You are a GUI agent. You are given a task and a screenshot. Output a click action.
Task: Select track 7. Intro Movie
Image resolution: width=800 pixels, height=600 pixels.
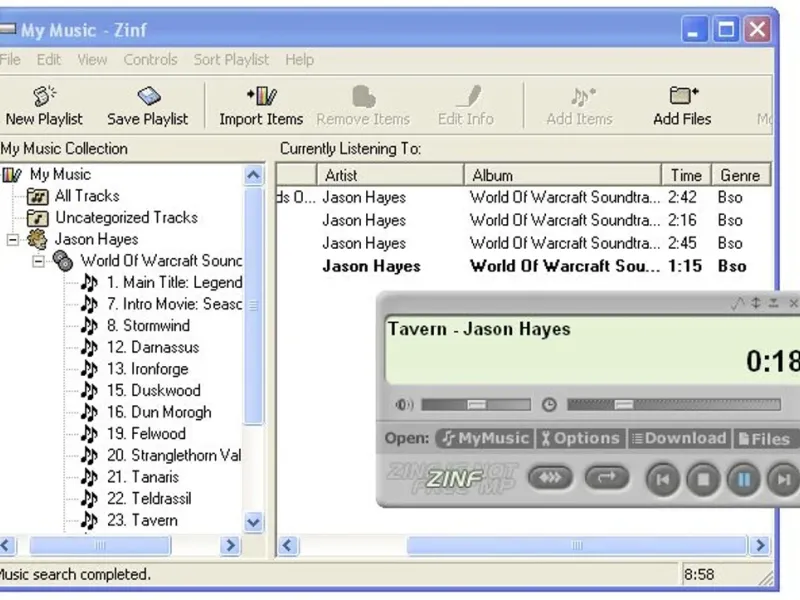[174, 304]
